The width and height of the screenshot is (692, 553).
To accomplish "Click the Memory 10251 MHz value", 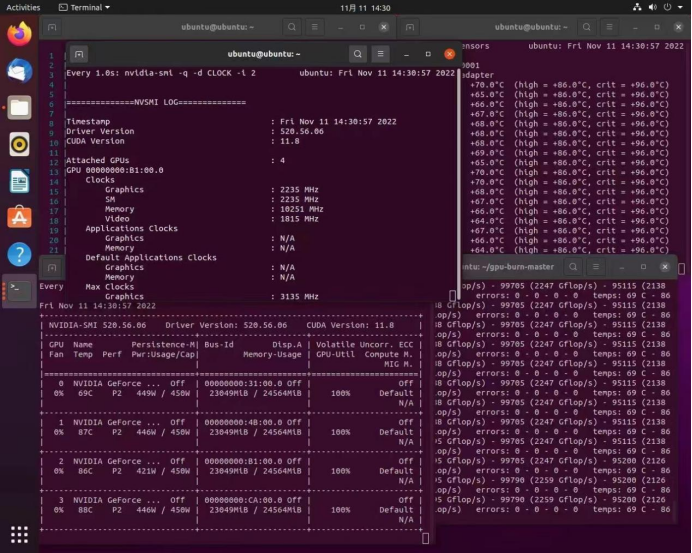I will tap(301, 209).
